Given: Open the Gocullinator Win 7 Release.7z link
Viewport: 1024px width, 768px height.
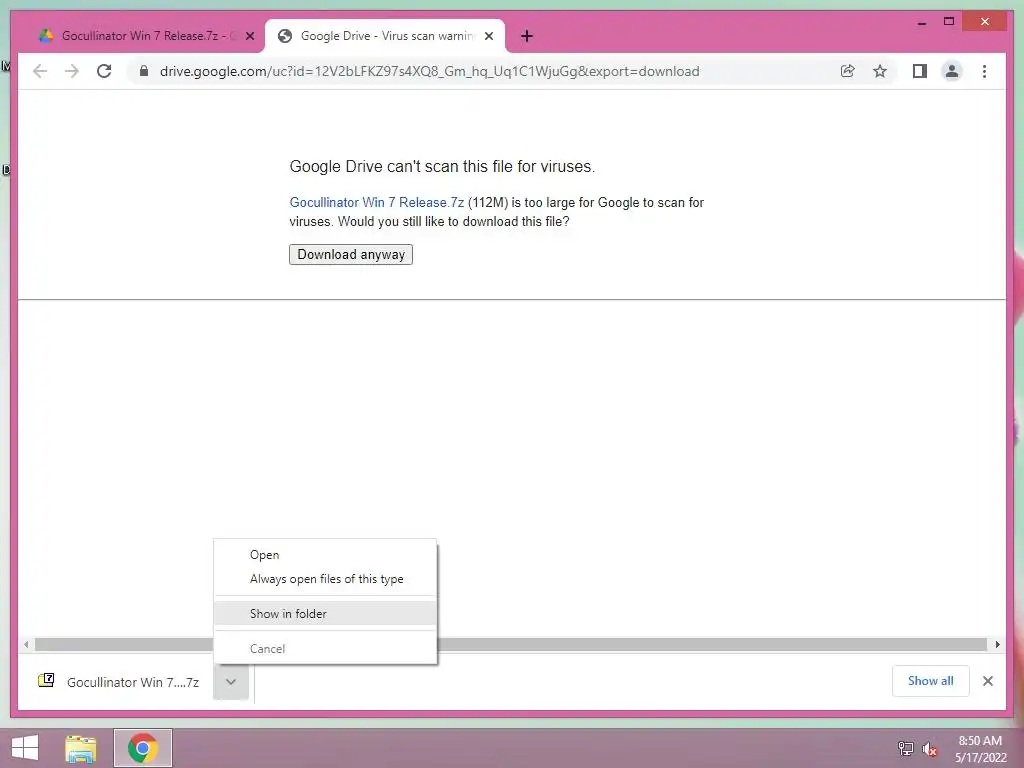Looking at the screenshot, I should (376, 202).
